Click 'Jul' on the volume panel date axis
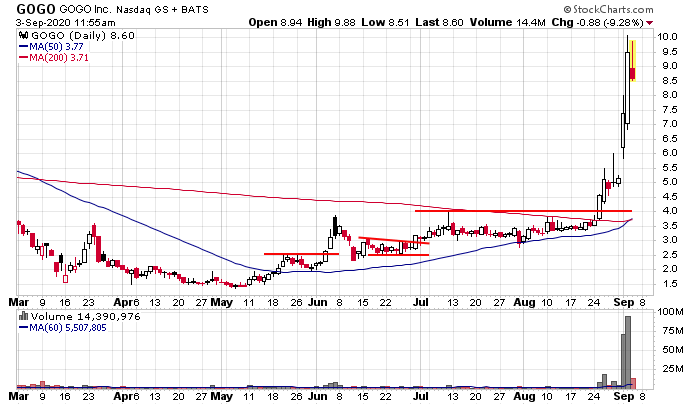The height and width of the screenshot is (405, 700). tap(420, 396)
